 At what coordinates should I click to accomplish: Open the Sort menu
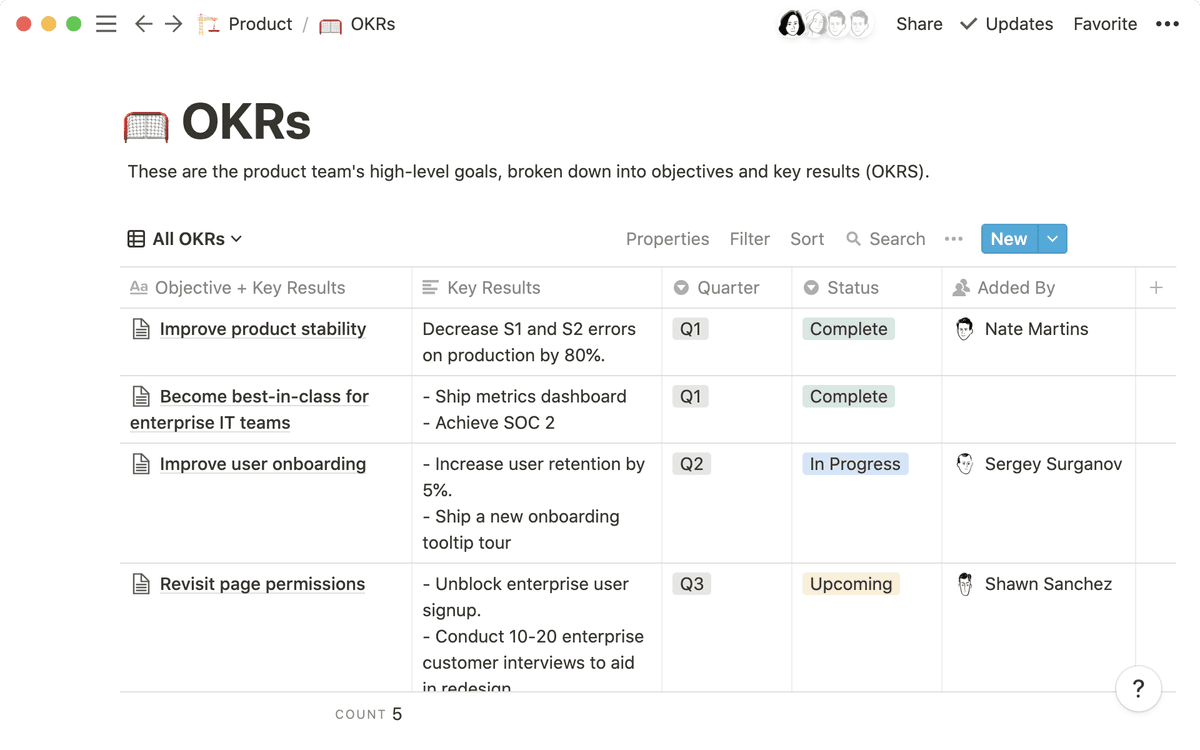coord(807,239)
